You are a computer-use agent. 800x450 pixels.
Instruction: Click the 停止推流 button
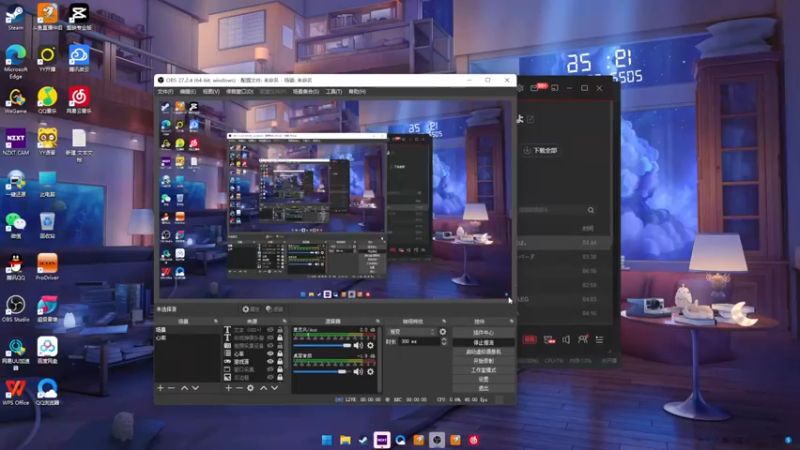click(484, 342)
